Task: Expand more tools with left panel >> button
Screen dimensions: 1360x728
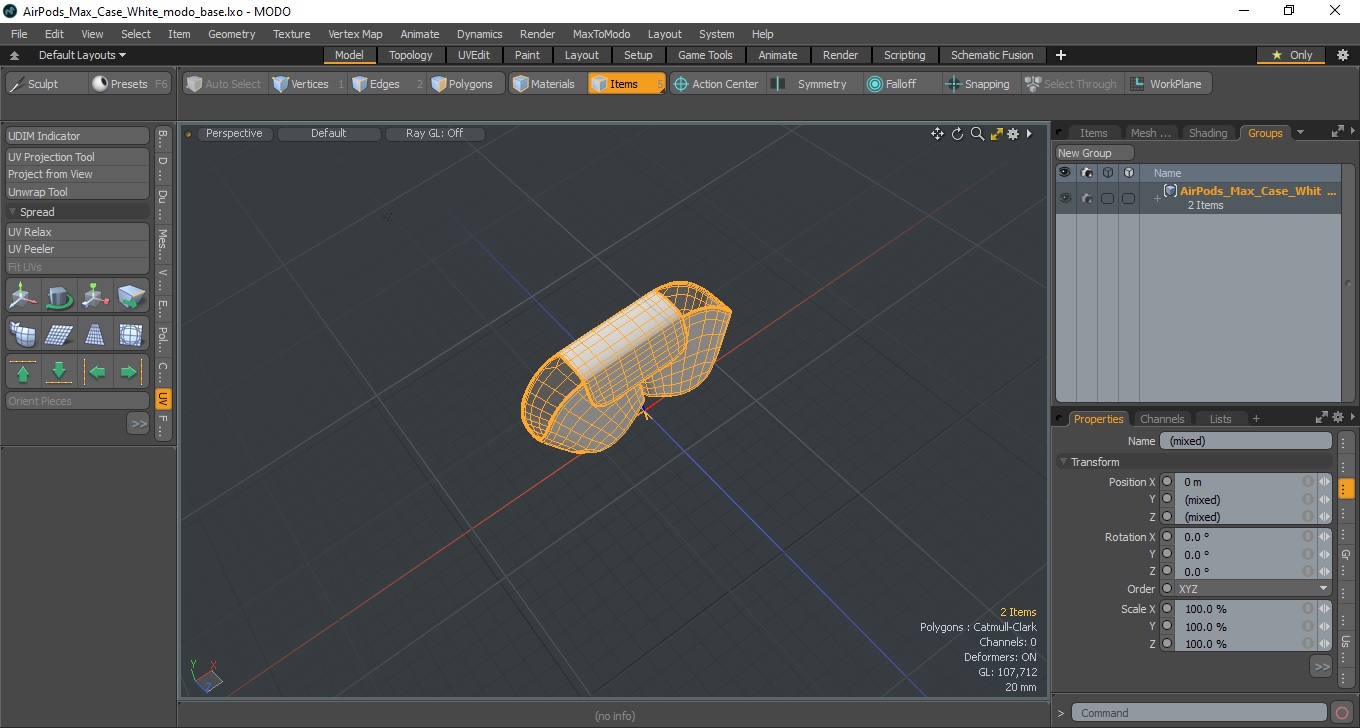Action: coord(138,424)
